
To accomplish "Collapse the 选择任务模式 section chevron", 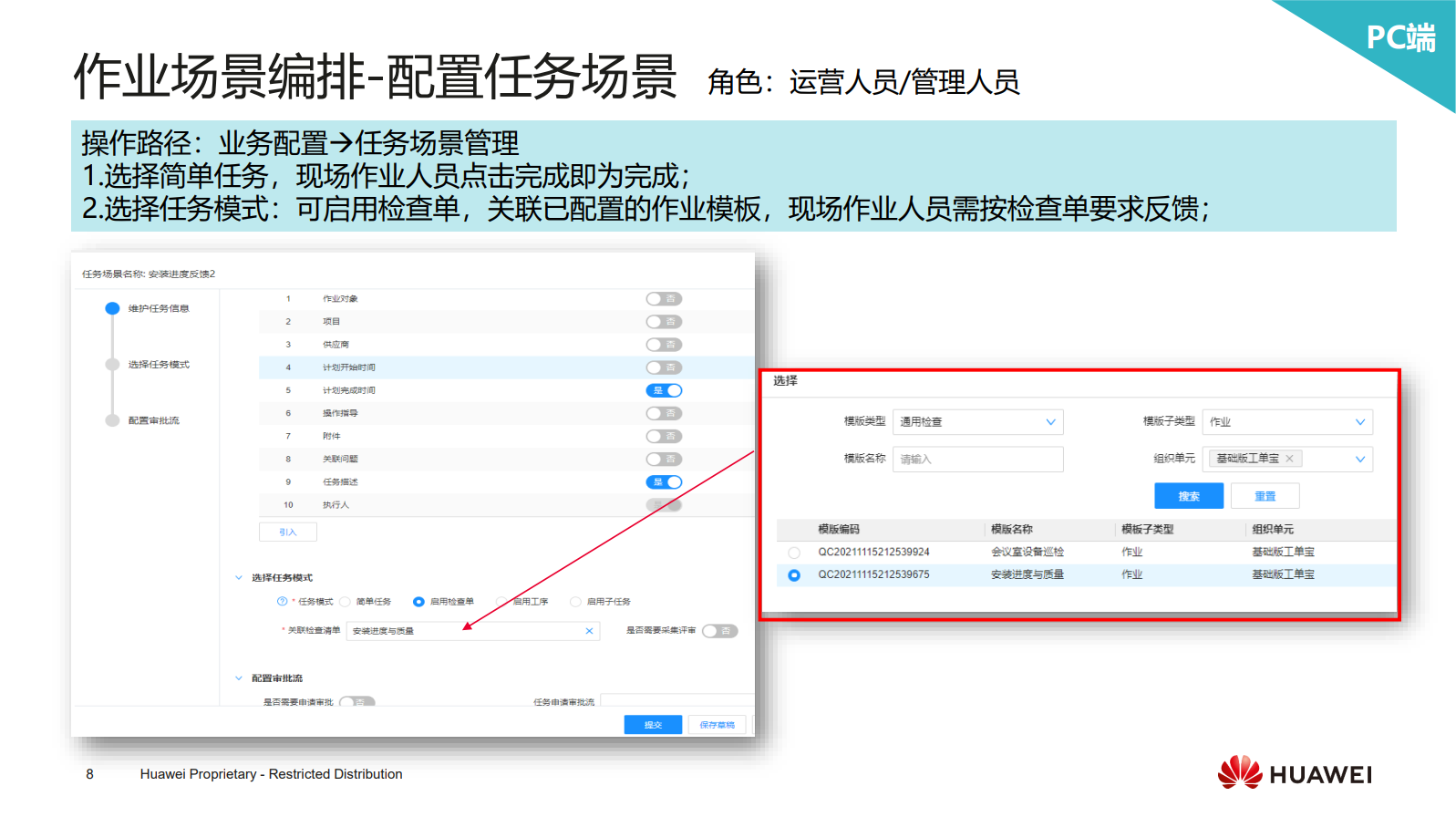I will click(x=239, y=577).
